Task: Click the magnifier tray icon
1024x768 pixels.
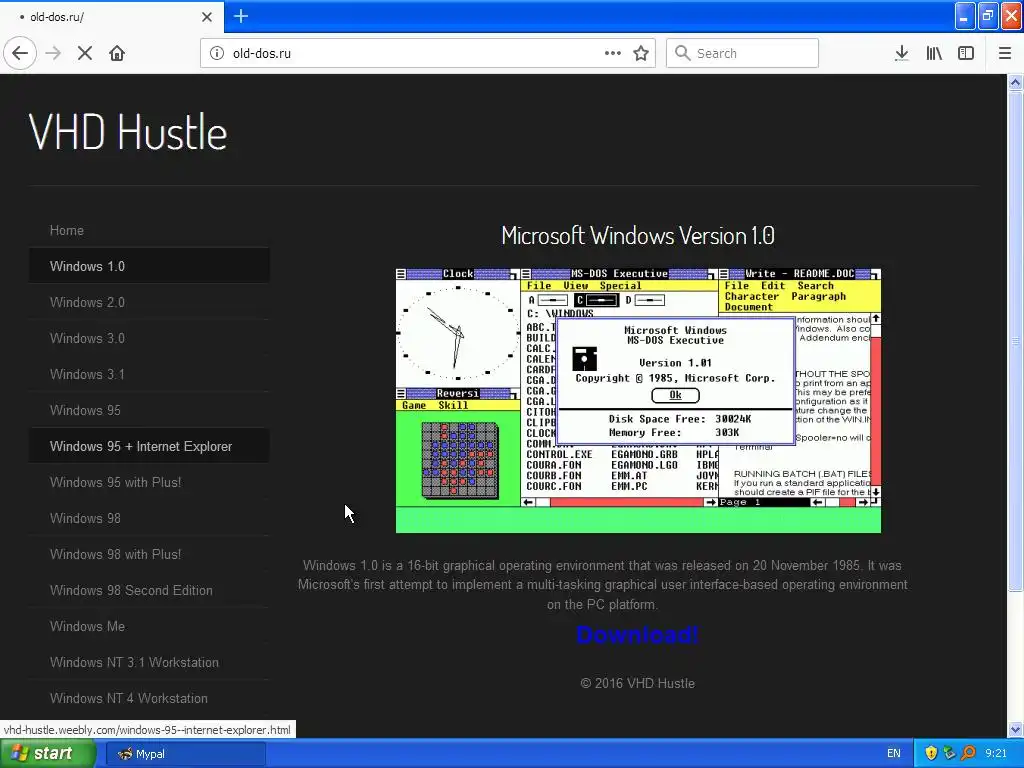Action: point(968,754)
